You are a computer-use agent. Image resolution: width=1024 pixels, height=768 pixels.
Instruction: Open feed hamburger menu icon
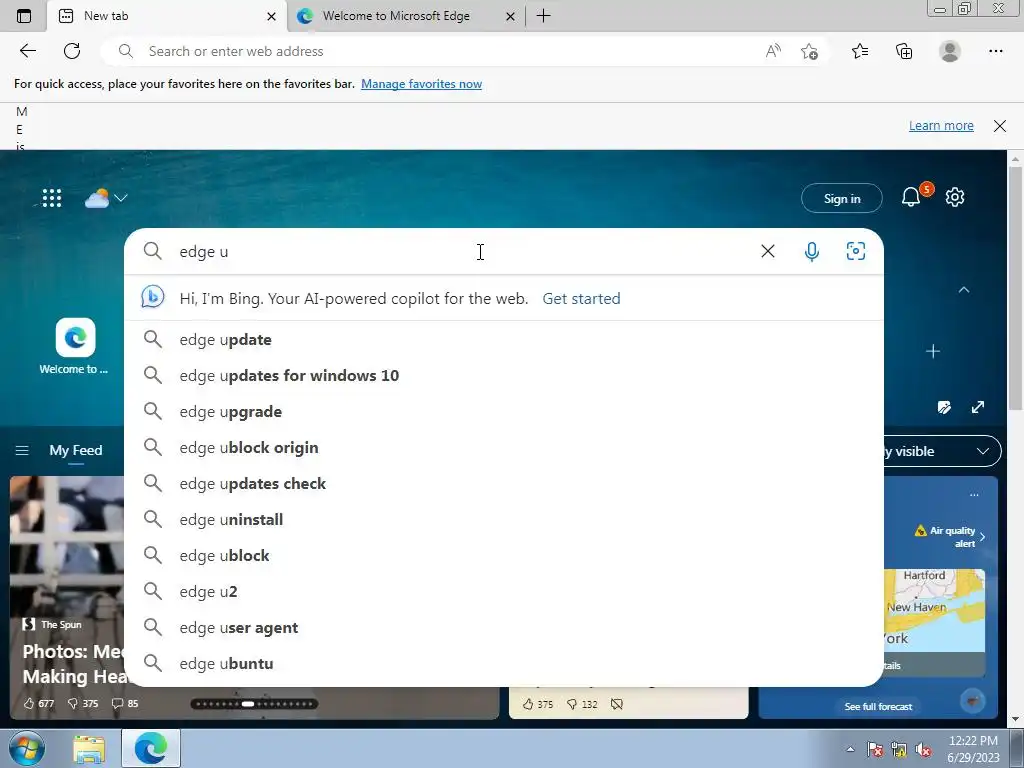point(22,451)
